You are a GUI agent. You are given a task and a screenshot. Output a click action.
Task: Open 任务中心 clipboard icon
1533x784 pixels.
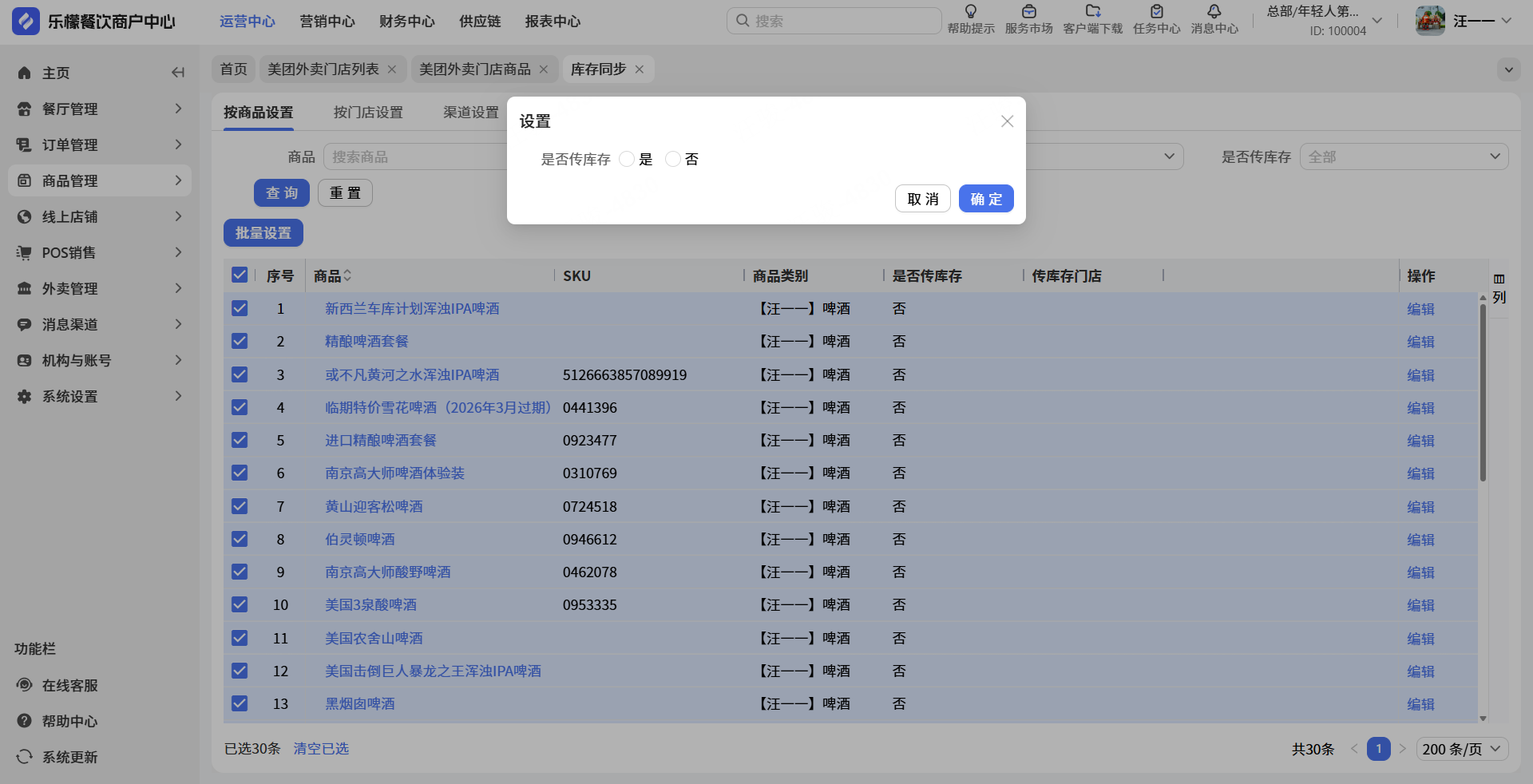pos(1156,12)
